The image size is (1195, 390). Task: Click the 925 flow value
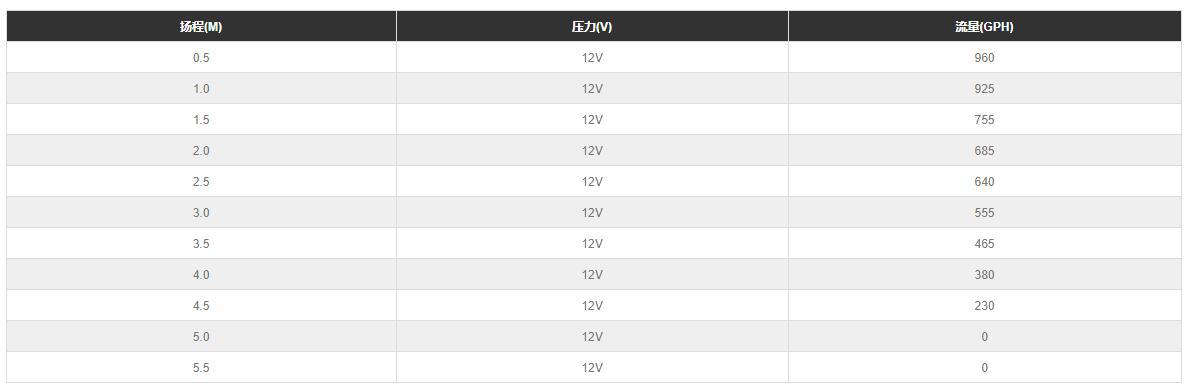tap(985, 89)
